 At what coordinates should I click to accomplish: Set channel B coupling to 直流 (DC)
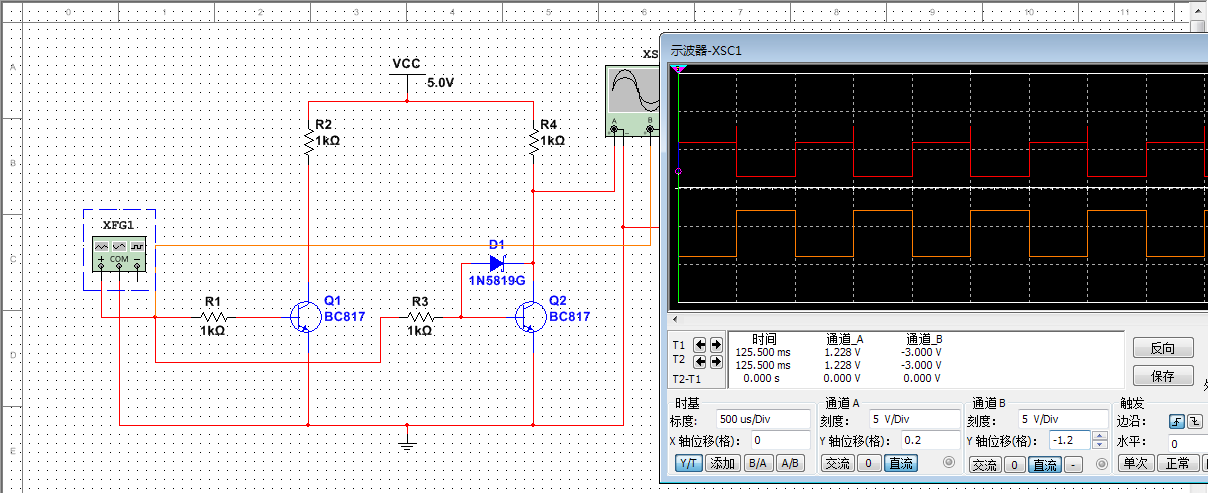click(x=1044, y=465)
